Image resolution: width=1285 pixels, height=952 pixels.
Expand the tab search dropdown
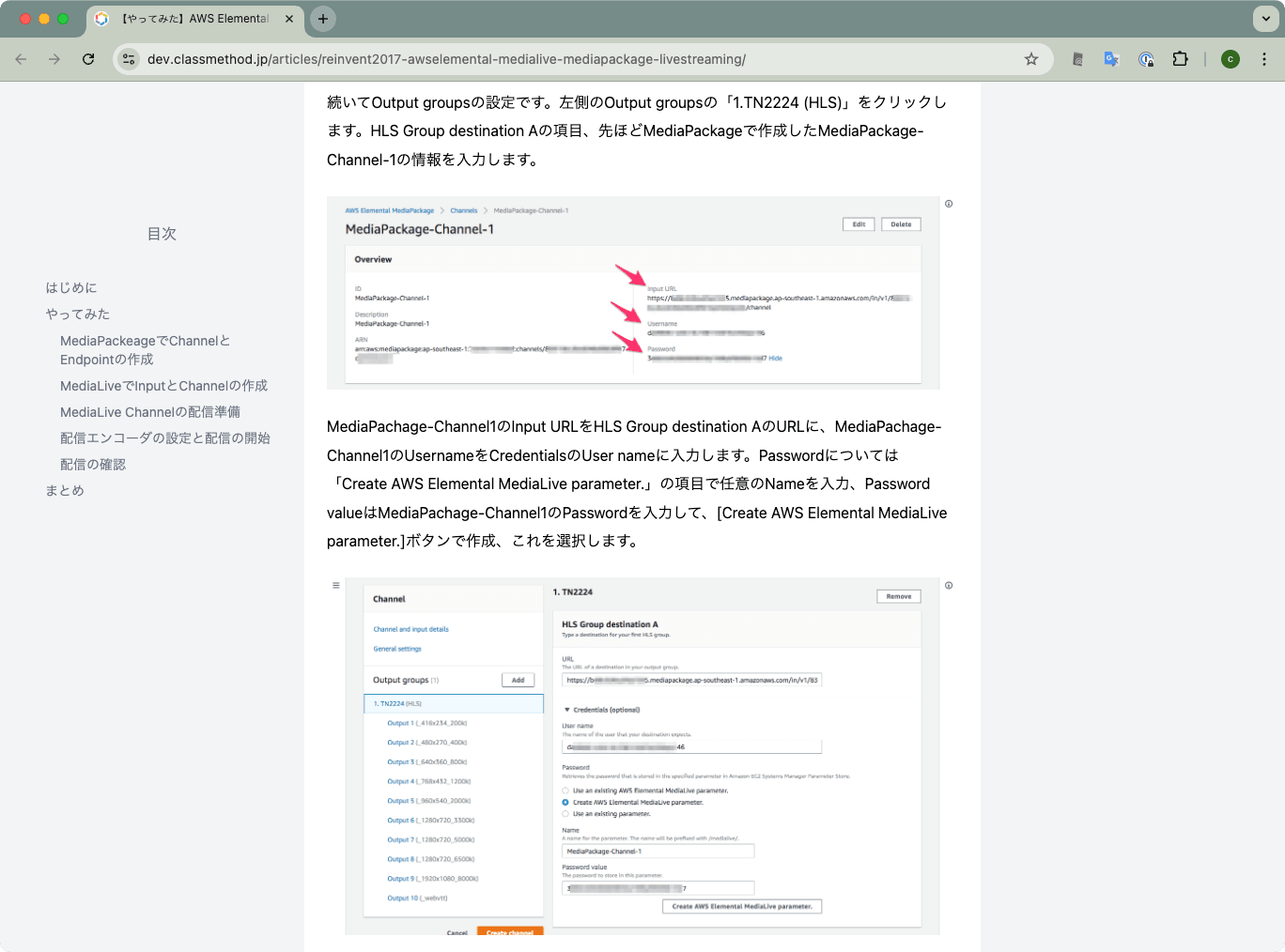click(1264, 19)
